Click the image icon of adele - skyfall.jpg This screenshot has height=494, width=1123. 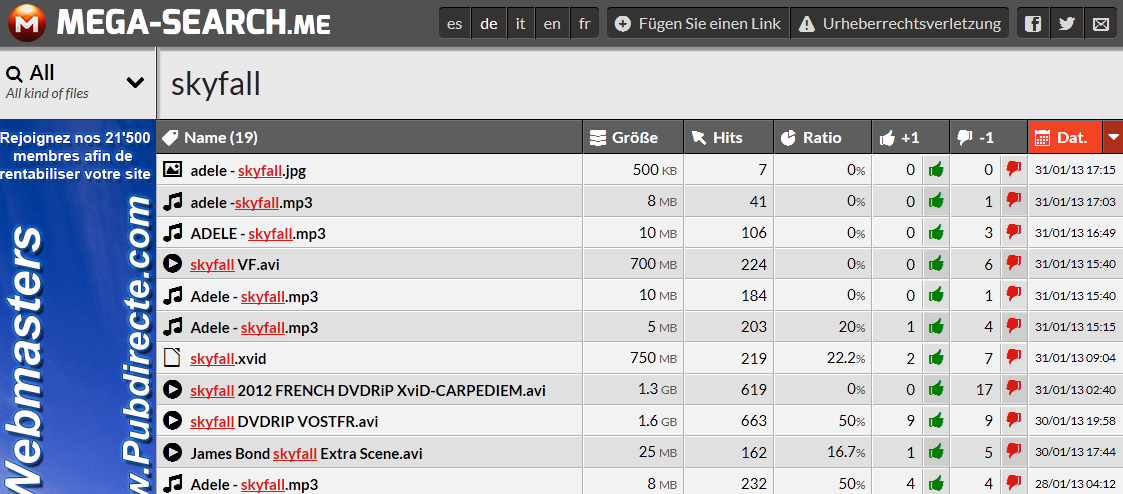(x=172, y=170)
